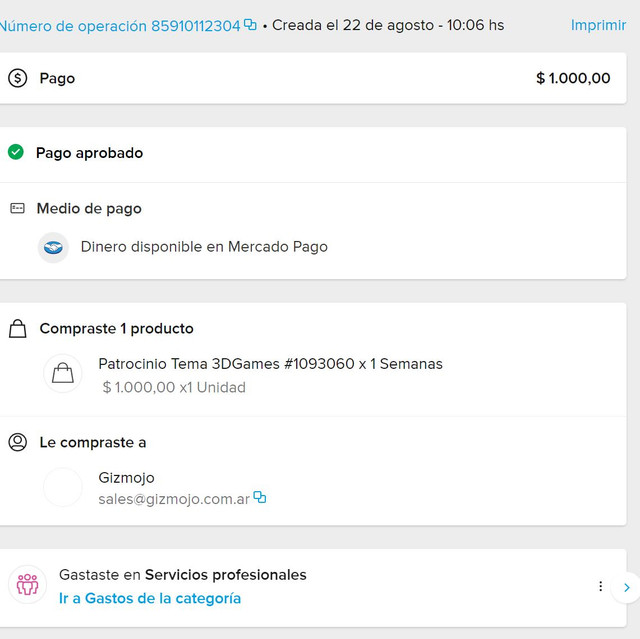Click the '$ 1.000,00 x1 Unidad' price line

pyautogui.click(x=174, y=387)
